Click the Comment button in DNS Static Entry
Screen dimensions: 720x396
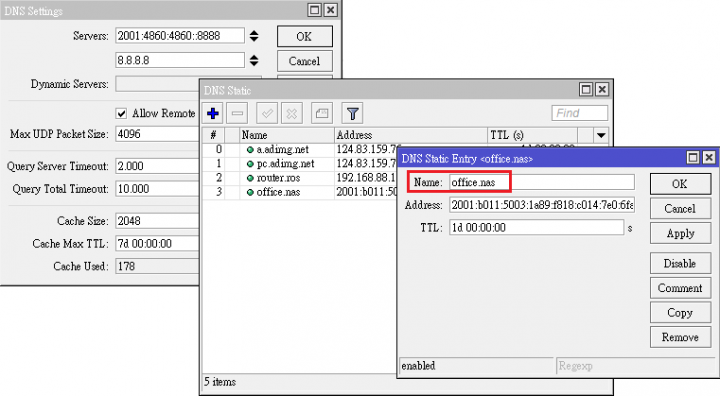click(680, 288)
